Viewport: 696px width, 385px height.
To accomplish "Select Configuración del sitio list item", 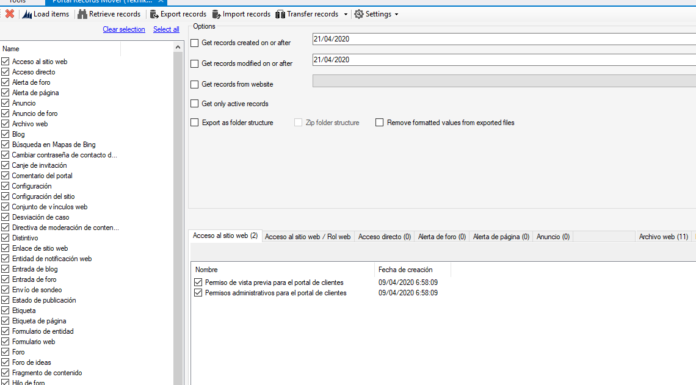I will [43, 196].
